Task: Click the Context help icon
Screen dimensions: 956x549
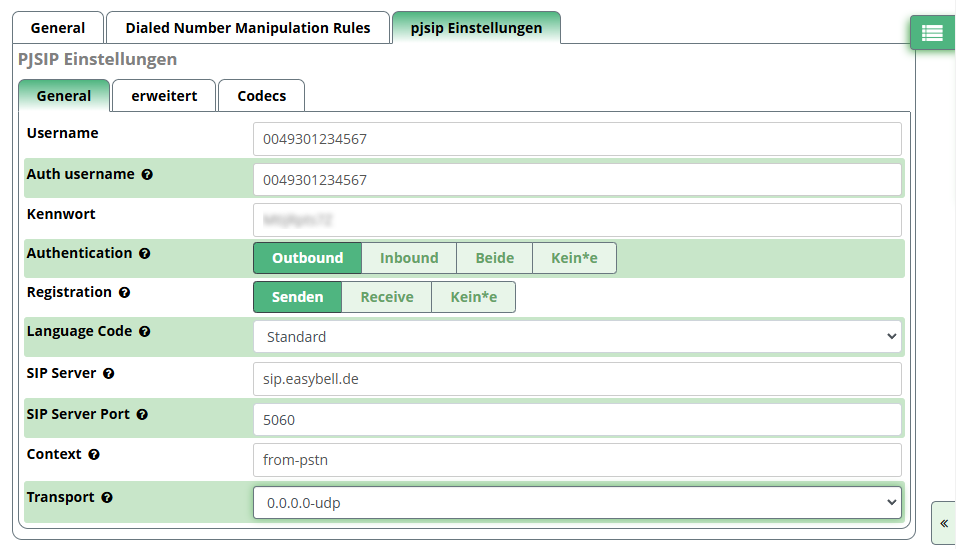Action: click(94, 455)
